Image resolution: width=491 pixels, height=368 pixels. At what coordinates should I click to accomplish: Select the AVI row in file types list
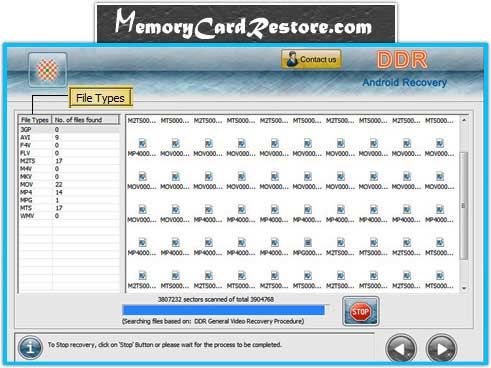click(x=69, y=137)
